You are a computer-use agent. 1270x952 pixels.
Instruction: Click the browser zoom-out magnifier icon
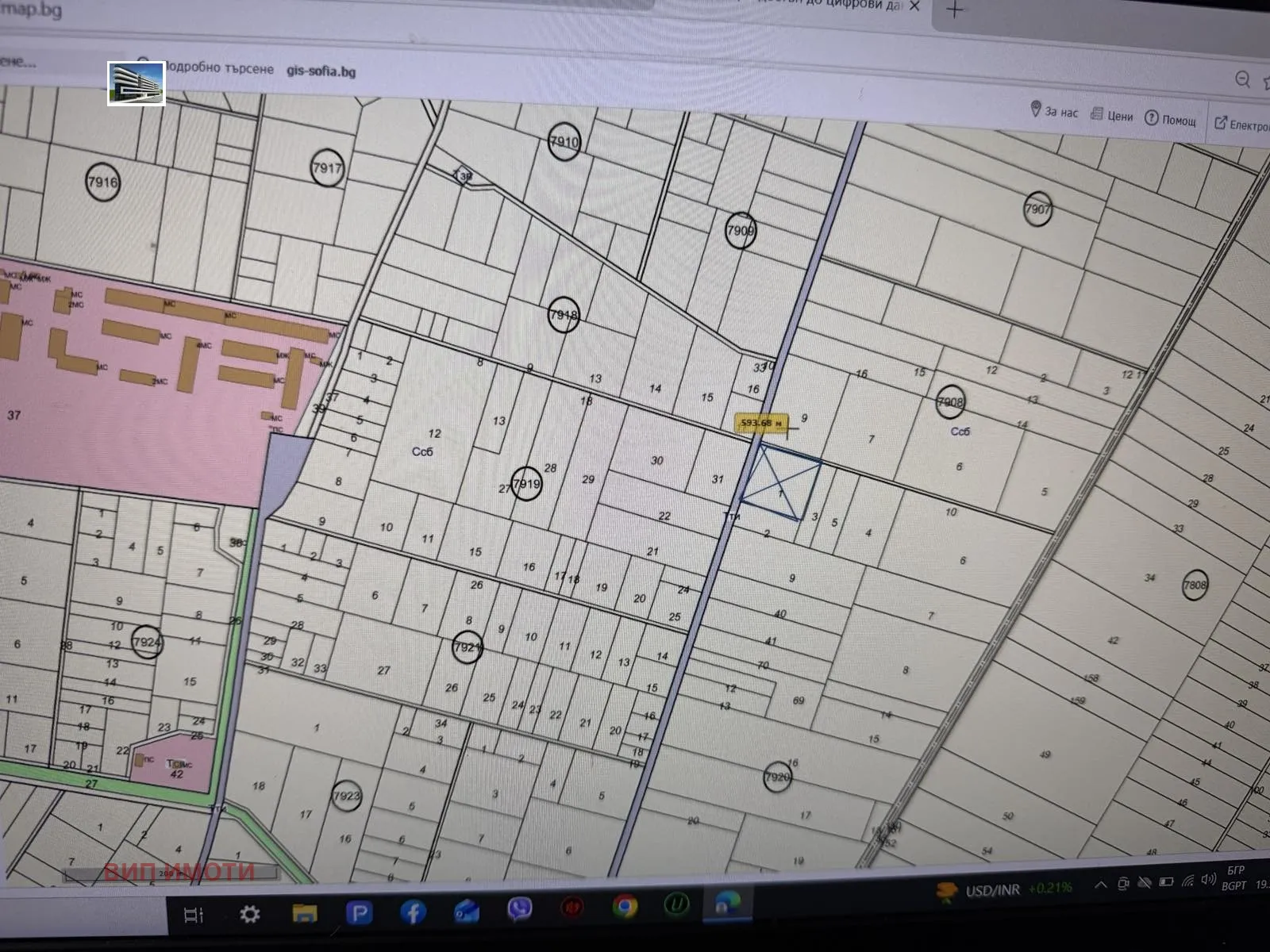(1242, 79)
